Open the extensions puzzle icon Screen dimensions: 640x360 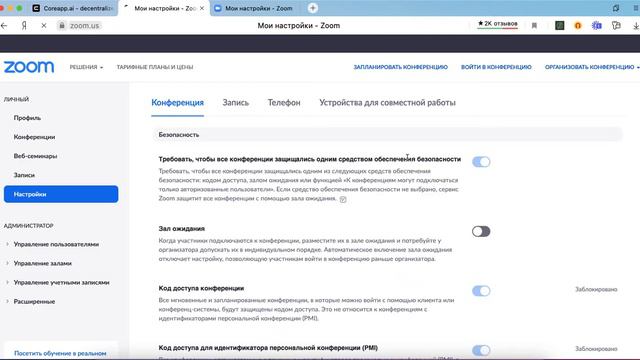616,26
